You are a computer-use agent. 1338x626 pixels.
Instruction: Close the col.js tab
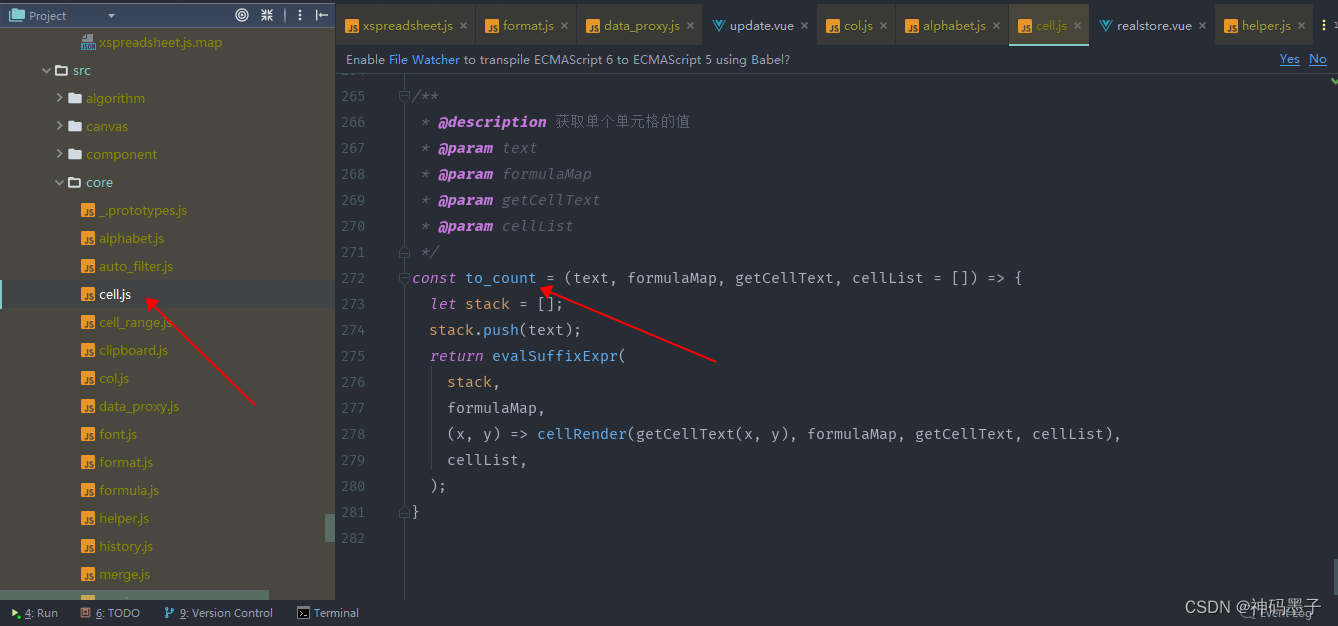pyautogui.click(x=882, y=26)
